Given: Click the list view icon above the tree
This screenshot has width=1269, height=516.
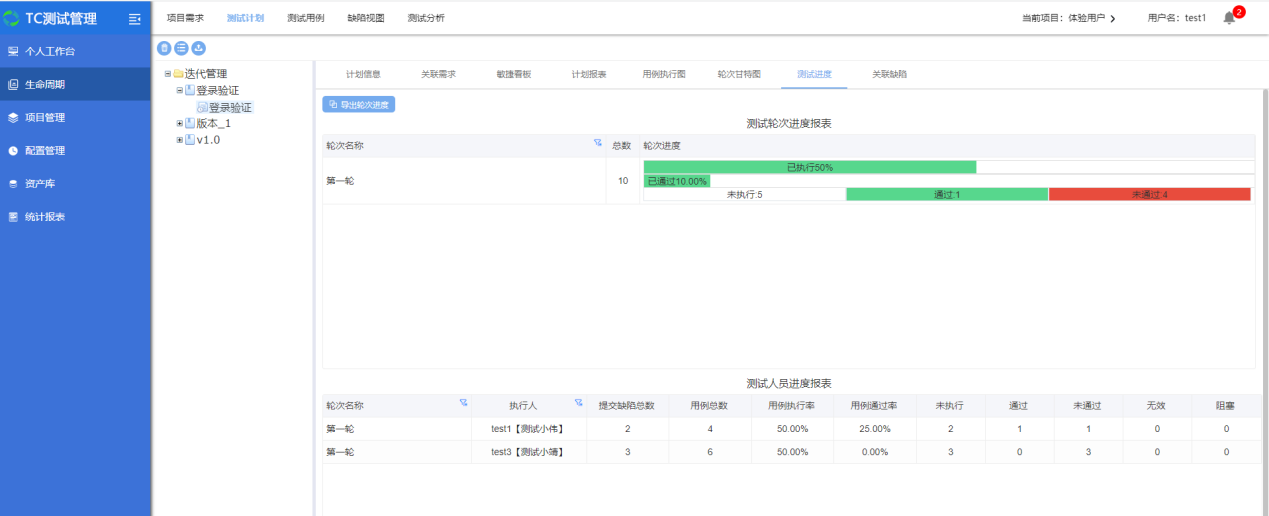Looking at the screenshot, I should 181,48.
